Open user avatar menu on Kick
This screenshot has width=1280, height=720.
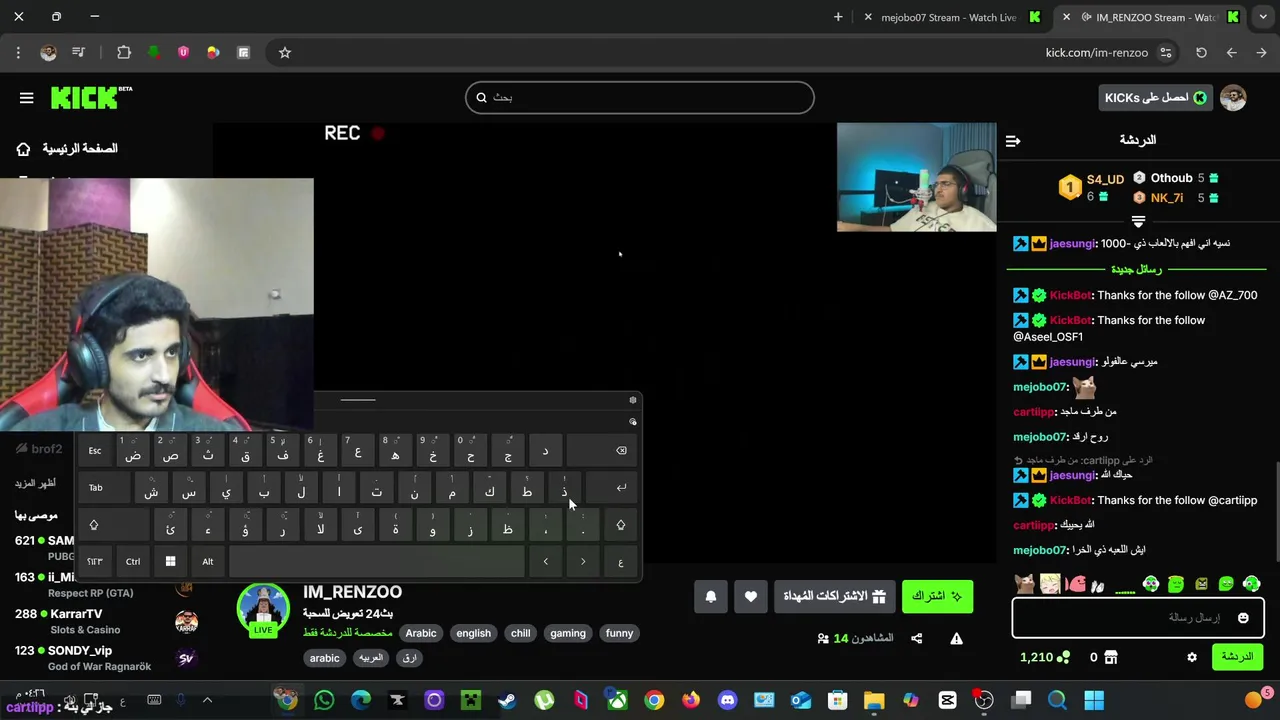(1233, 97)
